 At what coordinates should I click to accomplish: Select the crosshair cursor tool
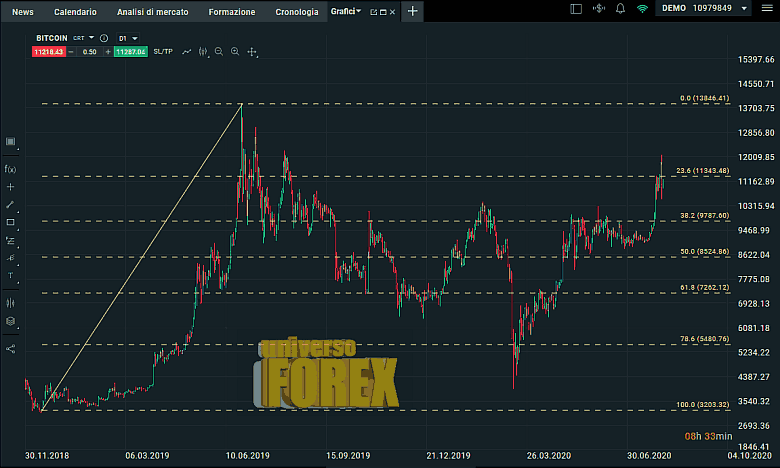(10, 187)
